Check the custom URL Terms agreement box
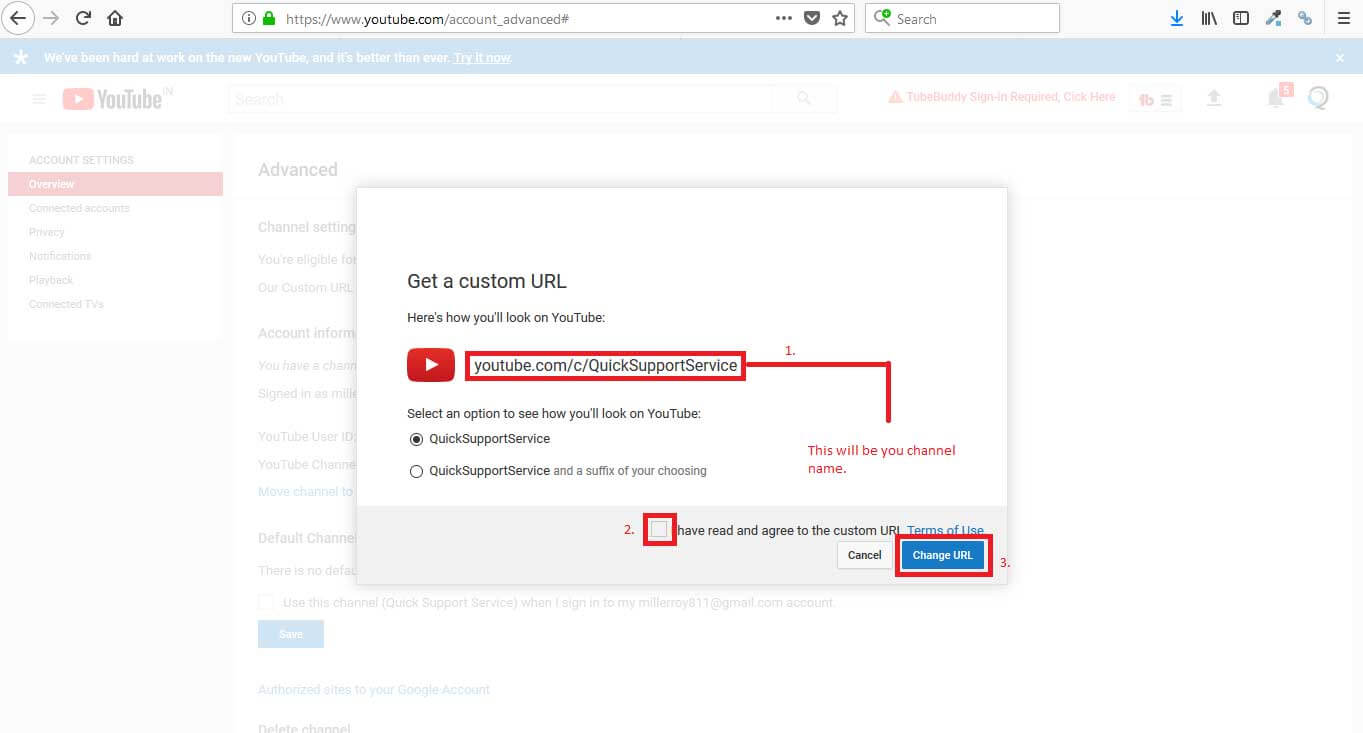 tap(659, 529)
